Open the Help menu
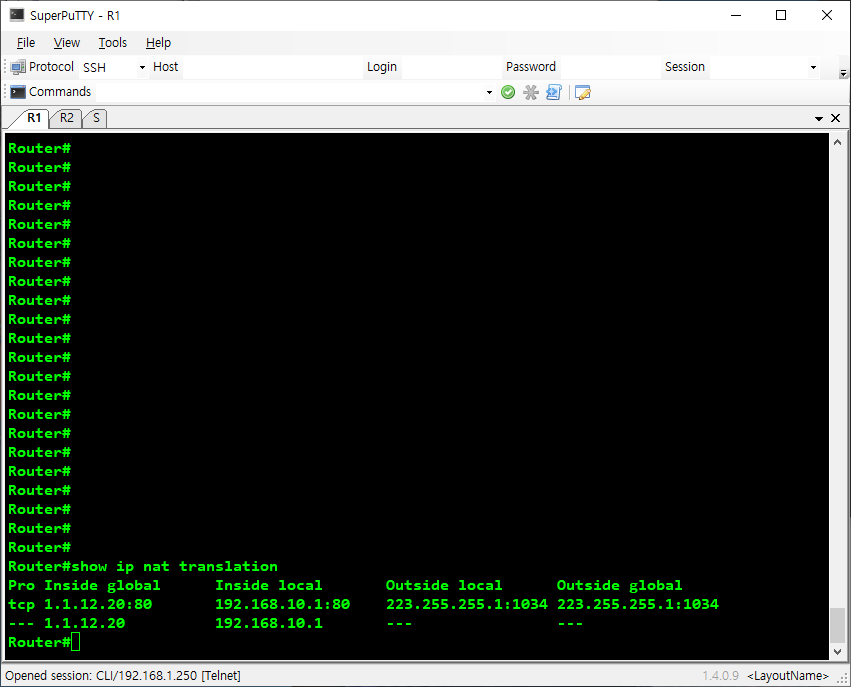Viewport: 851px width, 687px height. [x=158, y=43]
